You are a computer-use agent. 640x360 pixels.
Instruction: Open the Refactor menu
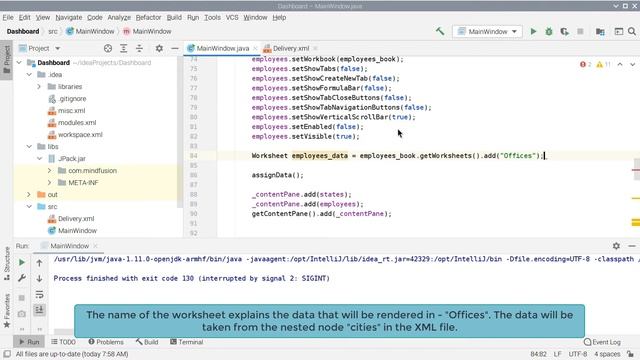tap(148, 18)
